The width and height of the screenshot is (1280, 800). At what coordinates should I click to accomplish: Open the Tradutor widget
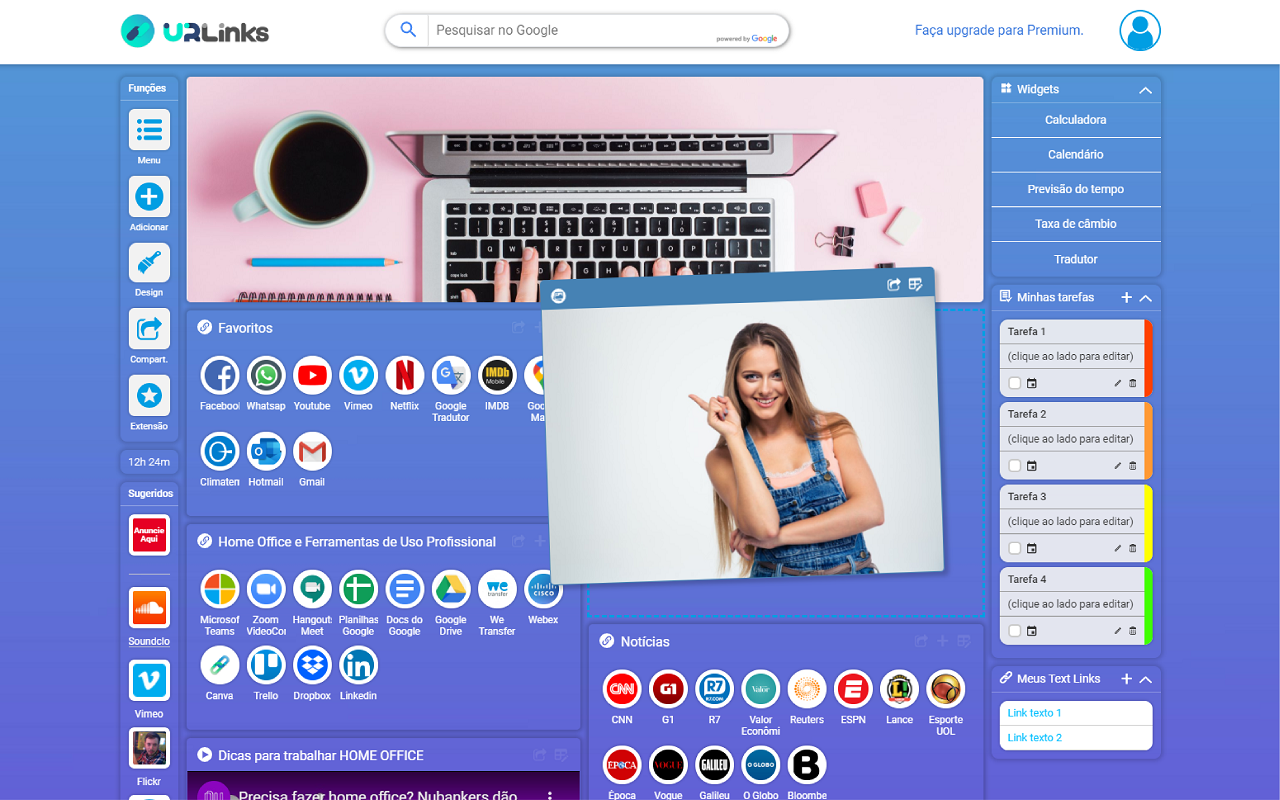(x=1076, y=259)
